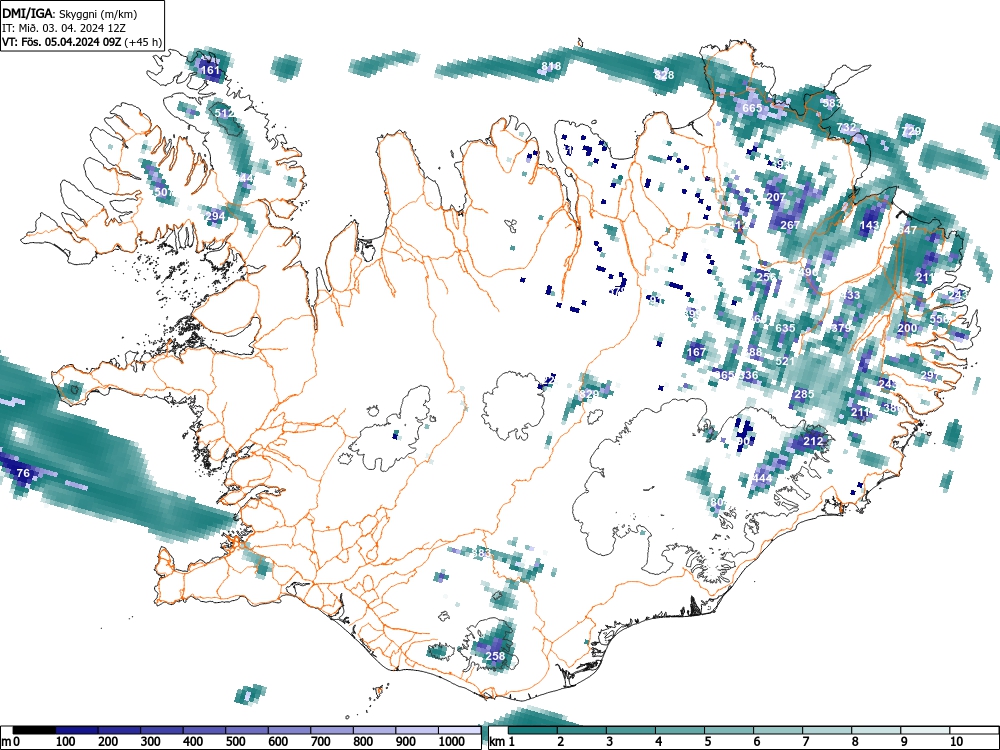Click the offshore value "828" on the northern band

tap(664, 75)
